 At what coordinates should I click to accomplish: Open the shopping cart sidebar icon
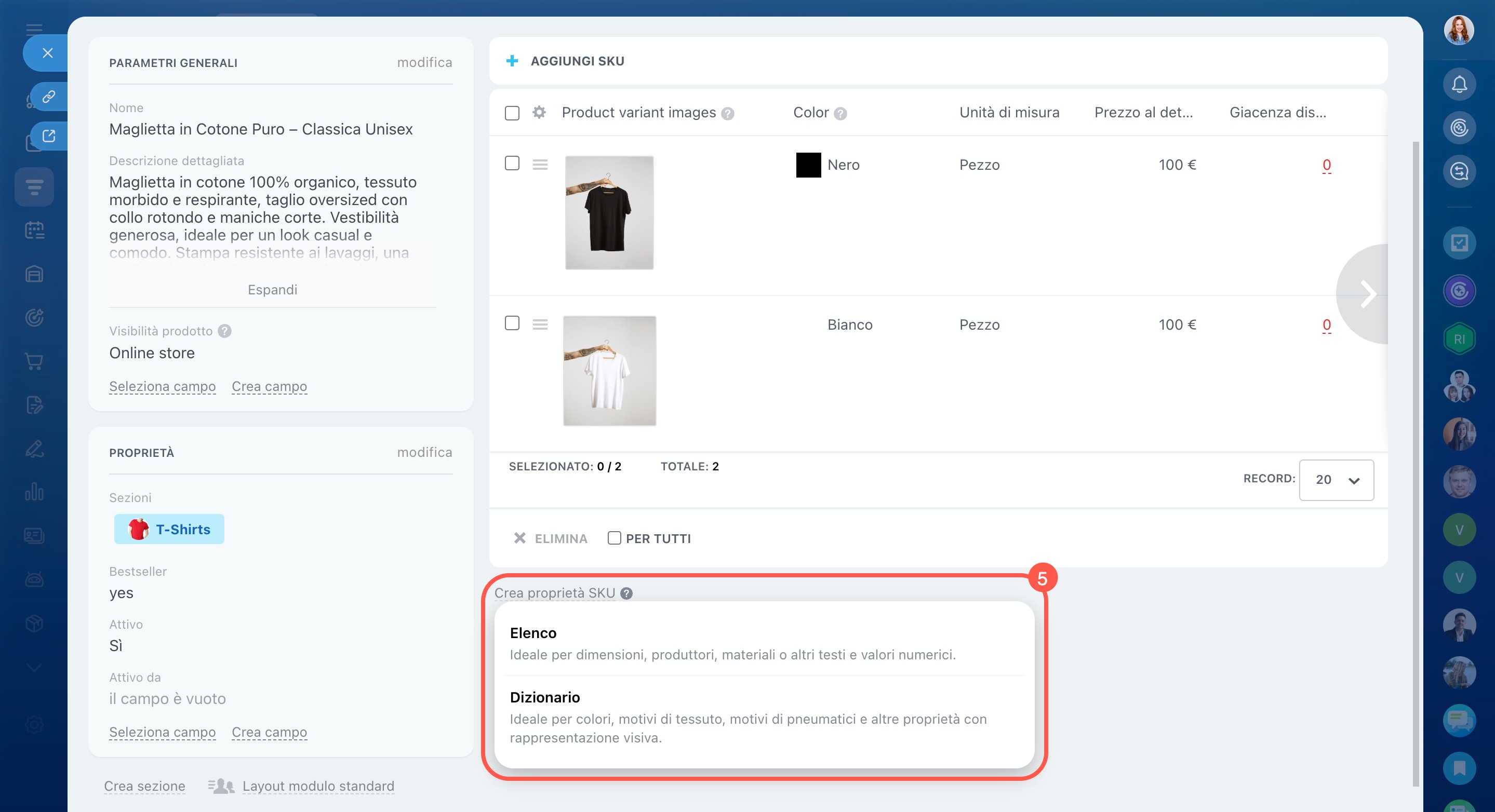[34, 361]
